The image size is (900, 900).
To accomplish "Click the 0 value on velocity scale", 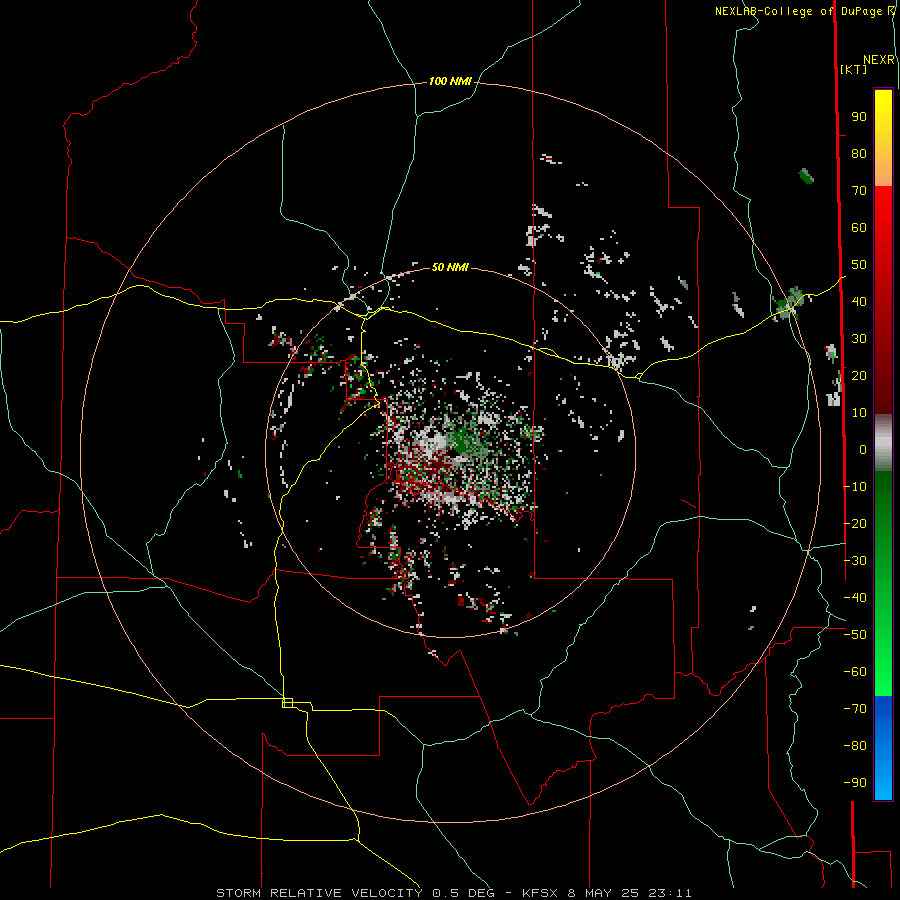I will point(863,449).
